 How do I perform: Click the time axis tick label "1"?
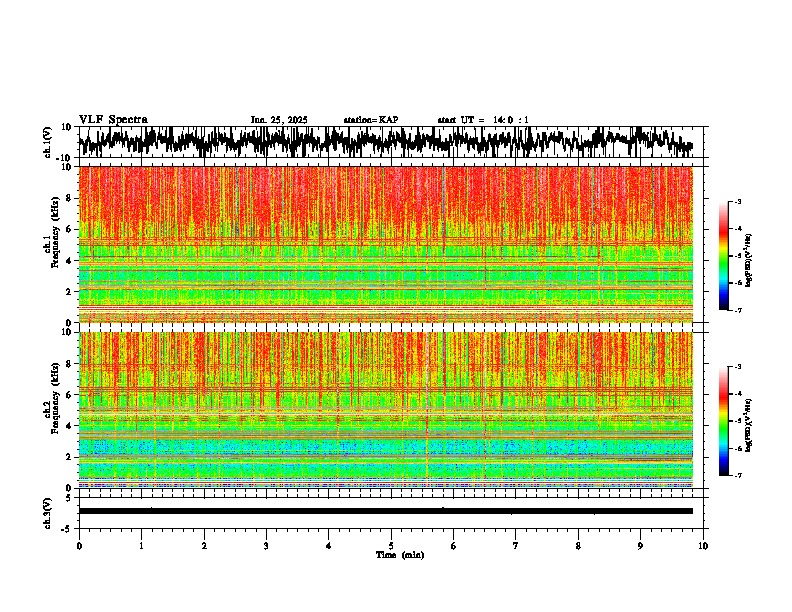point(141,546)
